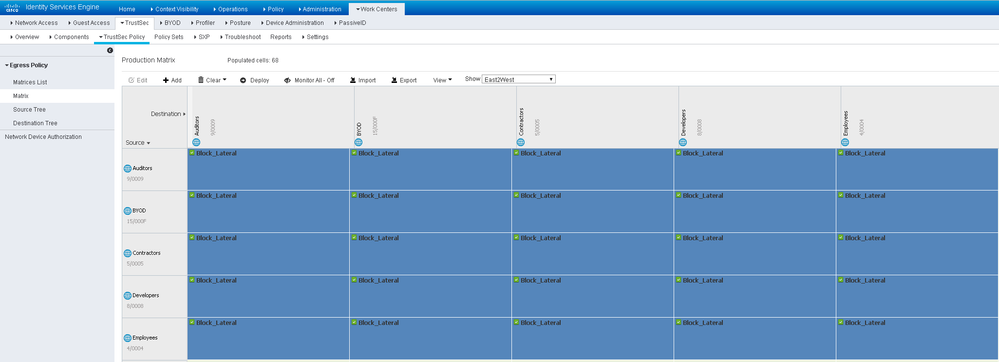Open the Posture work center tab

(x=237, y=23)
